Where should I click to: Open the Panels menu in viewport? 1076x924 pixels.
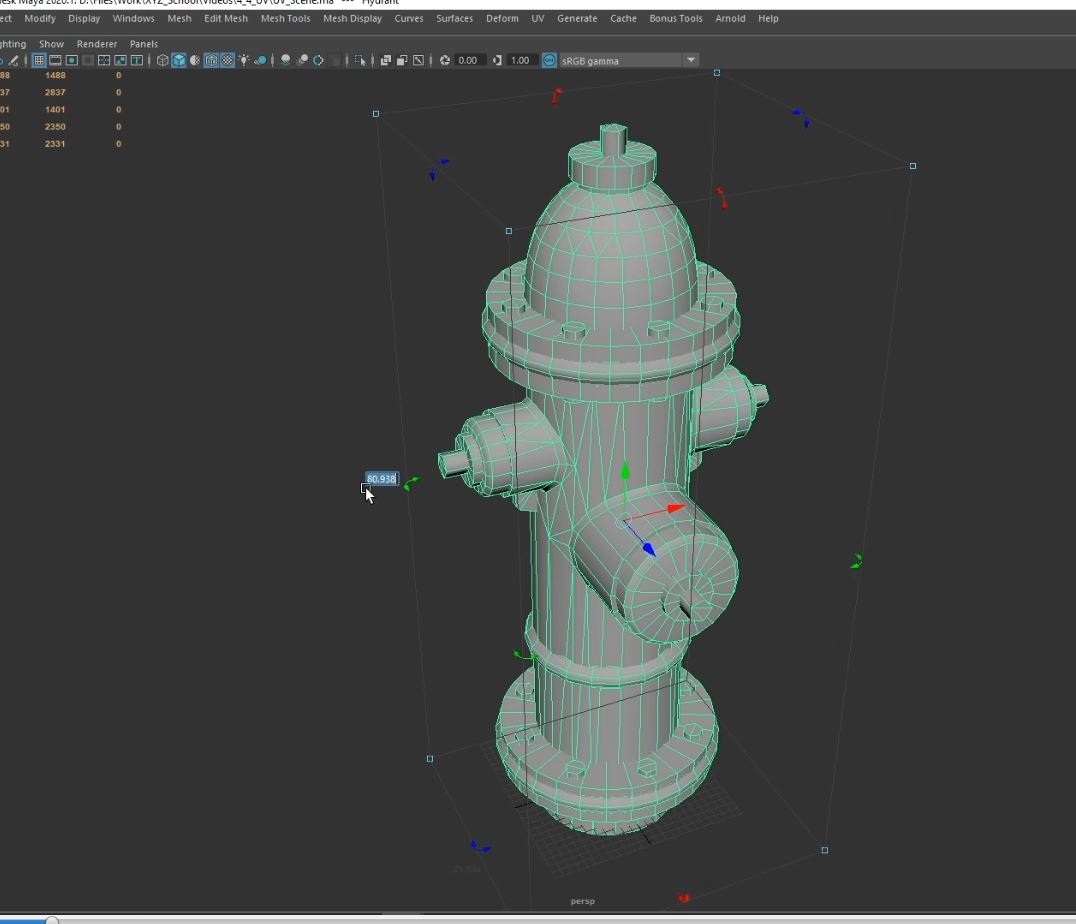(144, 44)
